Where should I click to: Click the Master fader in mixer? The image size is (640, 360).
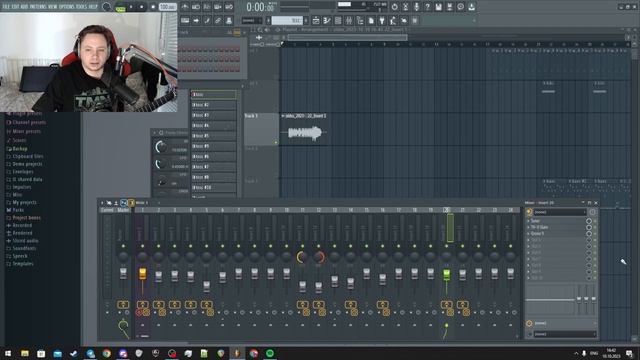click(123, 273)
